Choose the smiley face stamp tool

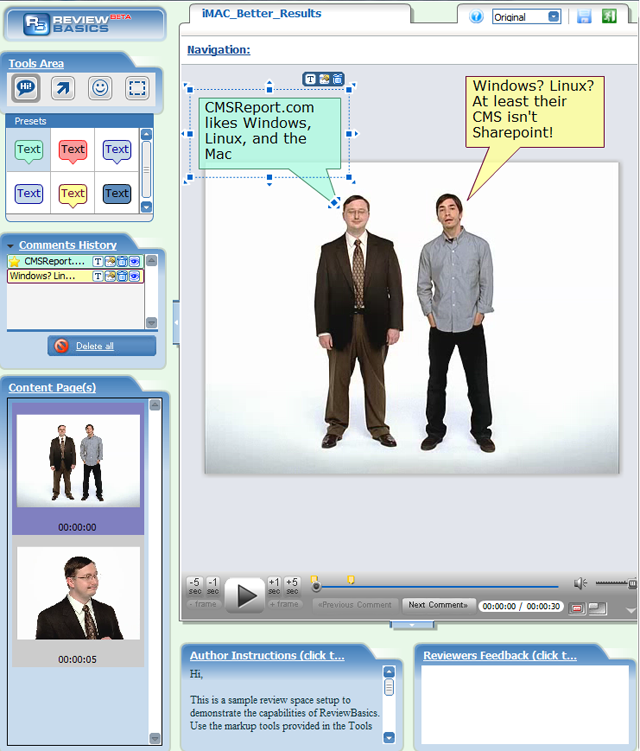[100, 89]
